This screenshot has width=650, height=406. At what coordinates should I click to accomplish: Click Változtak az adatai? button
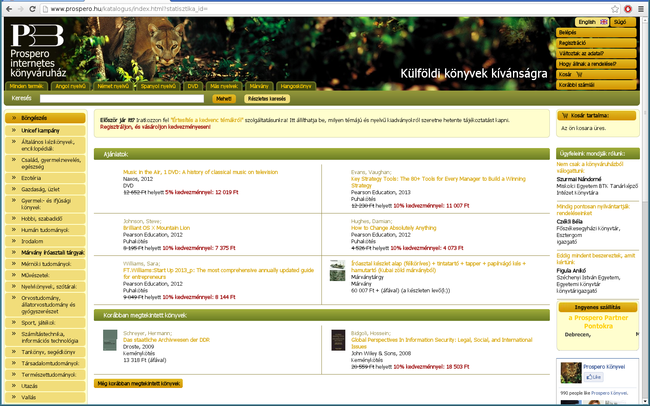click(596, 53)
